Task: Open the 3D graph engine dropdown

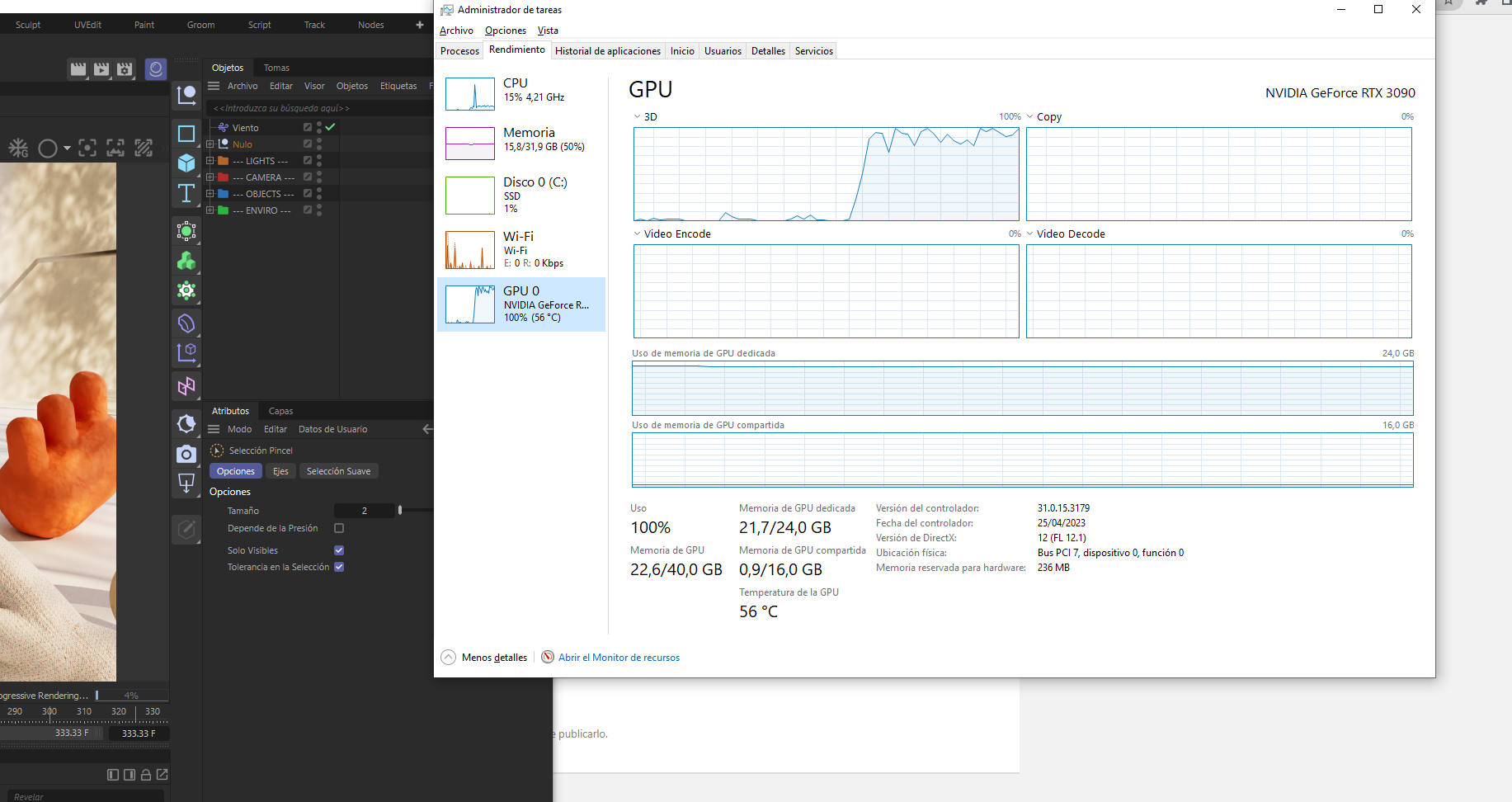Action: click(x=638, y=116)
